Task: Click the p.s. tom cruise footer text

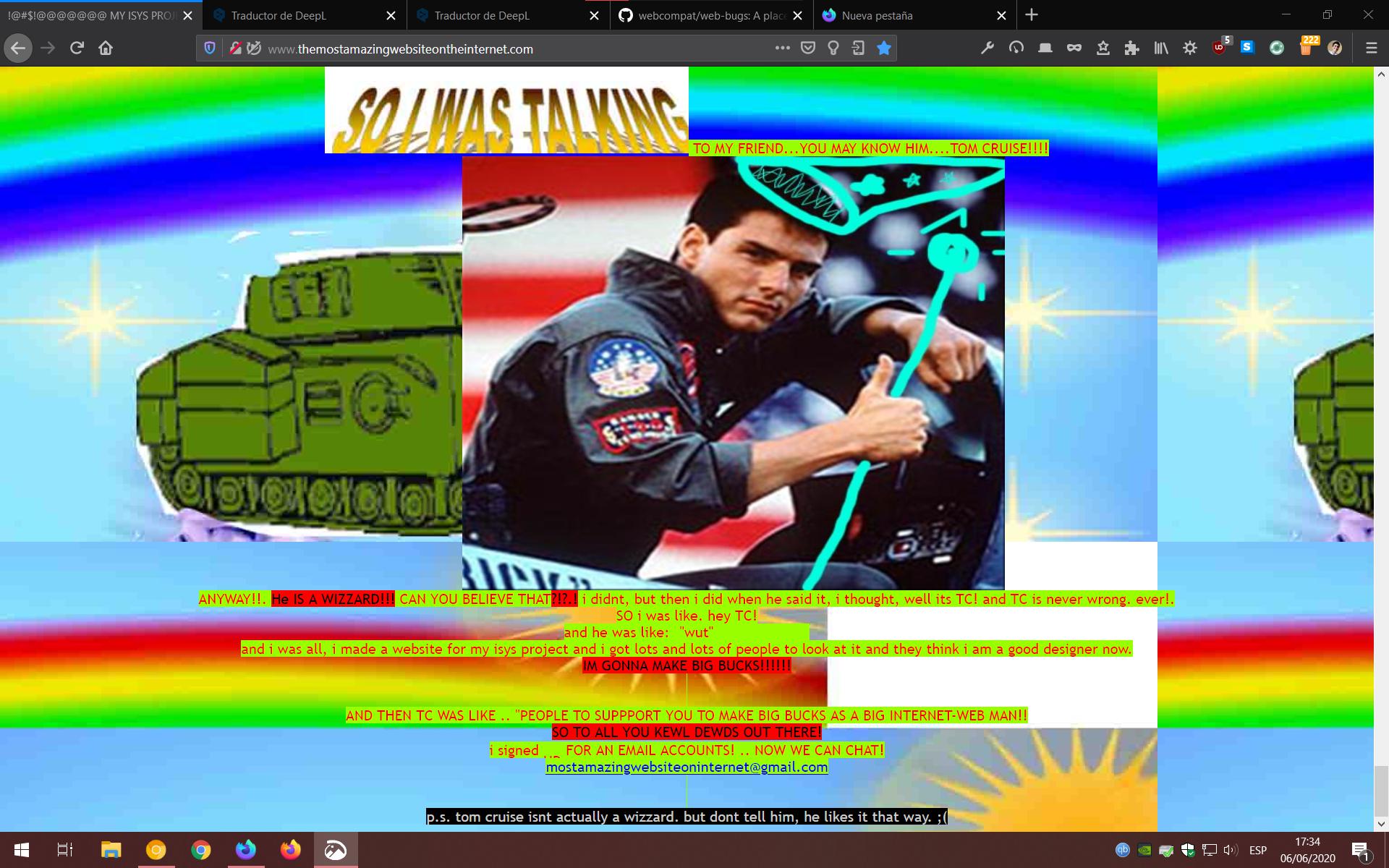Action: 687,817
